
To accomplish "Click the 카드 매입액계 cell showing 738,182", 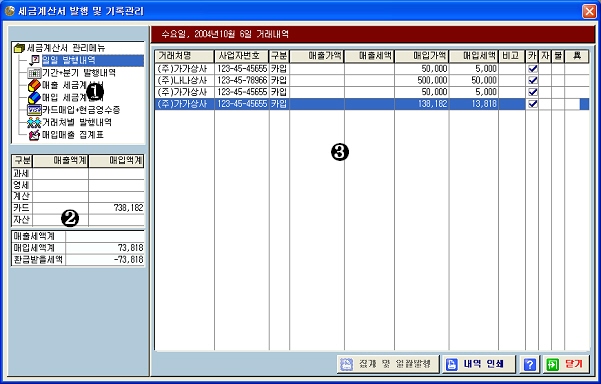I will pos(116,208).
